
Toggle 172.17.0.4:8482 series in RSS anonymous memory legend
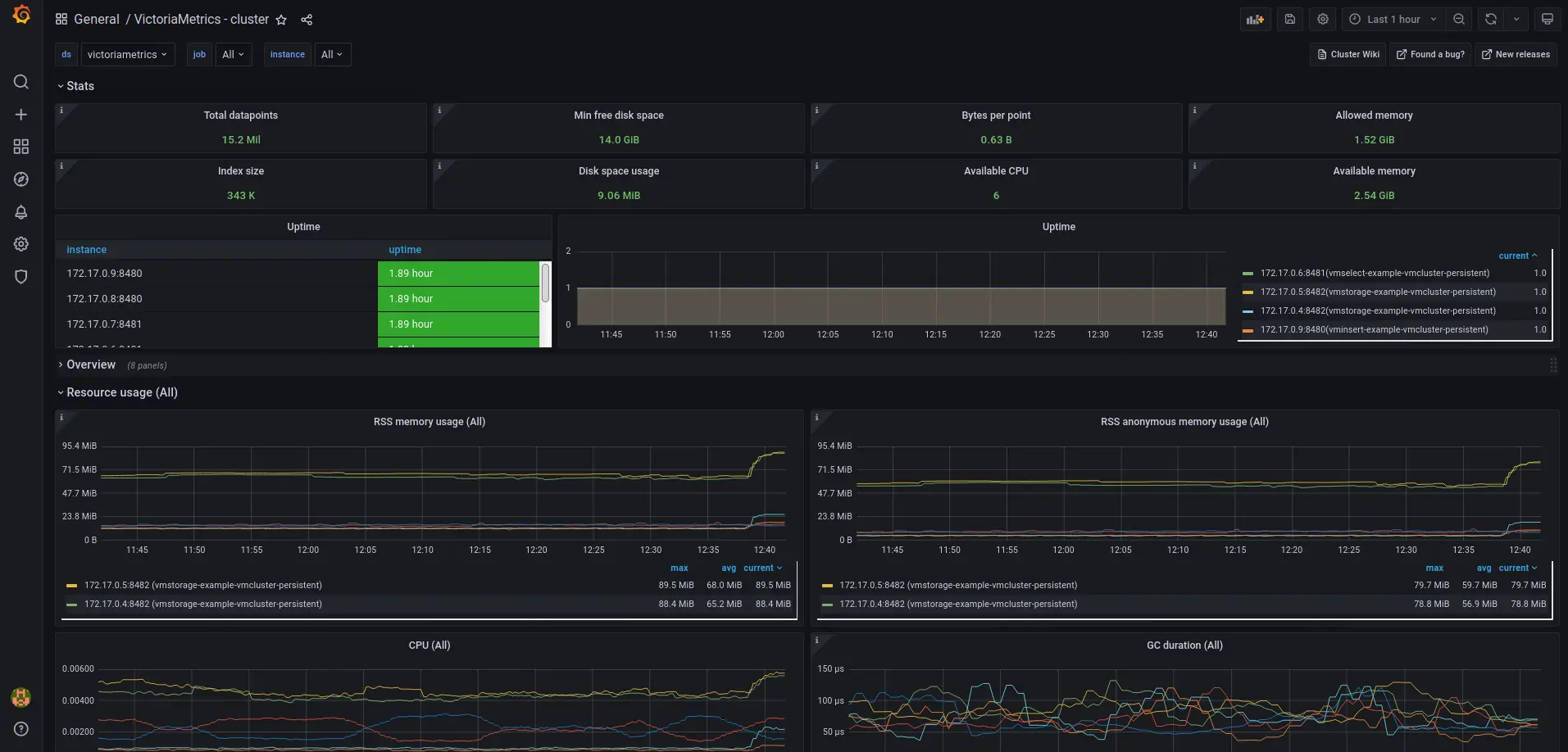point(957,605)
